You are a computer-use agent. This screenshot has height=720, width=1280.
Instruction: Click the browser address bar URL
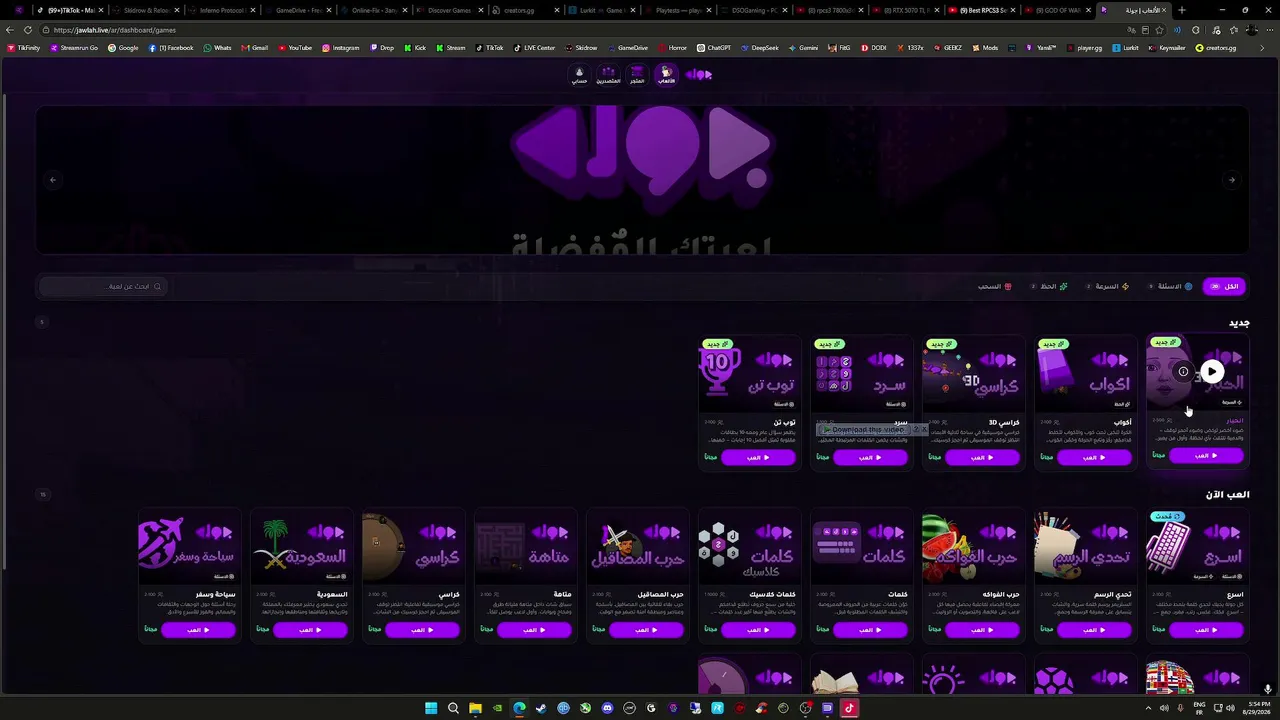coord(115,30)
